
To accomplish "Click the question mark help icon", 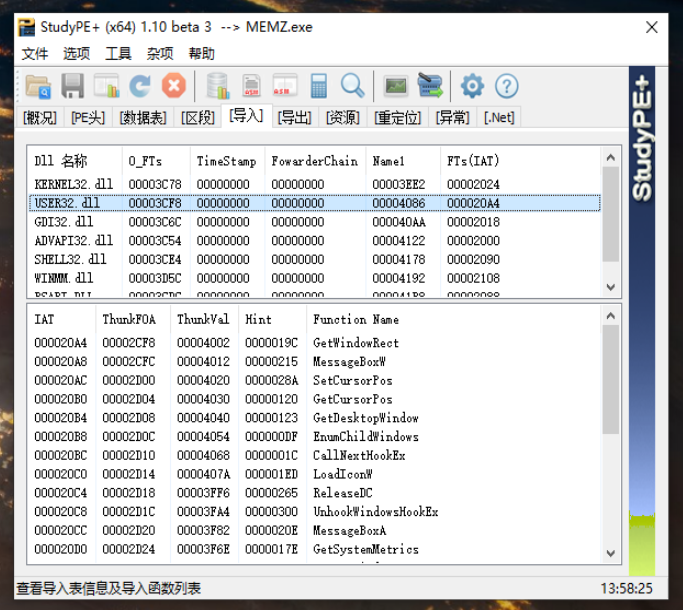I will pyautogui.click(x=507, y=86).
